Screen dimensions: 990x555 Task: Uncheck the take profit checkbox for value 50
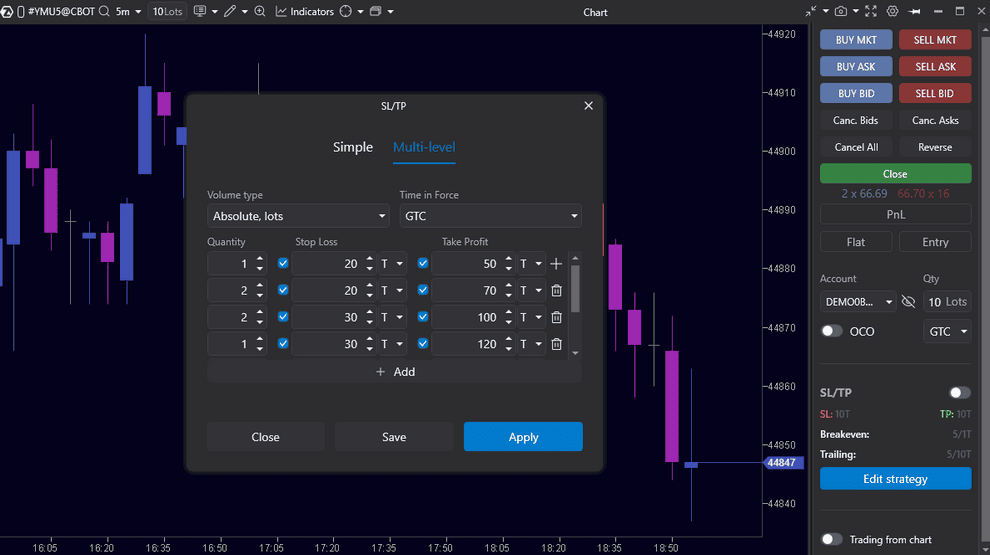pyautogui.click(x=423, y=263)
